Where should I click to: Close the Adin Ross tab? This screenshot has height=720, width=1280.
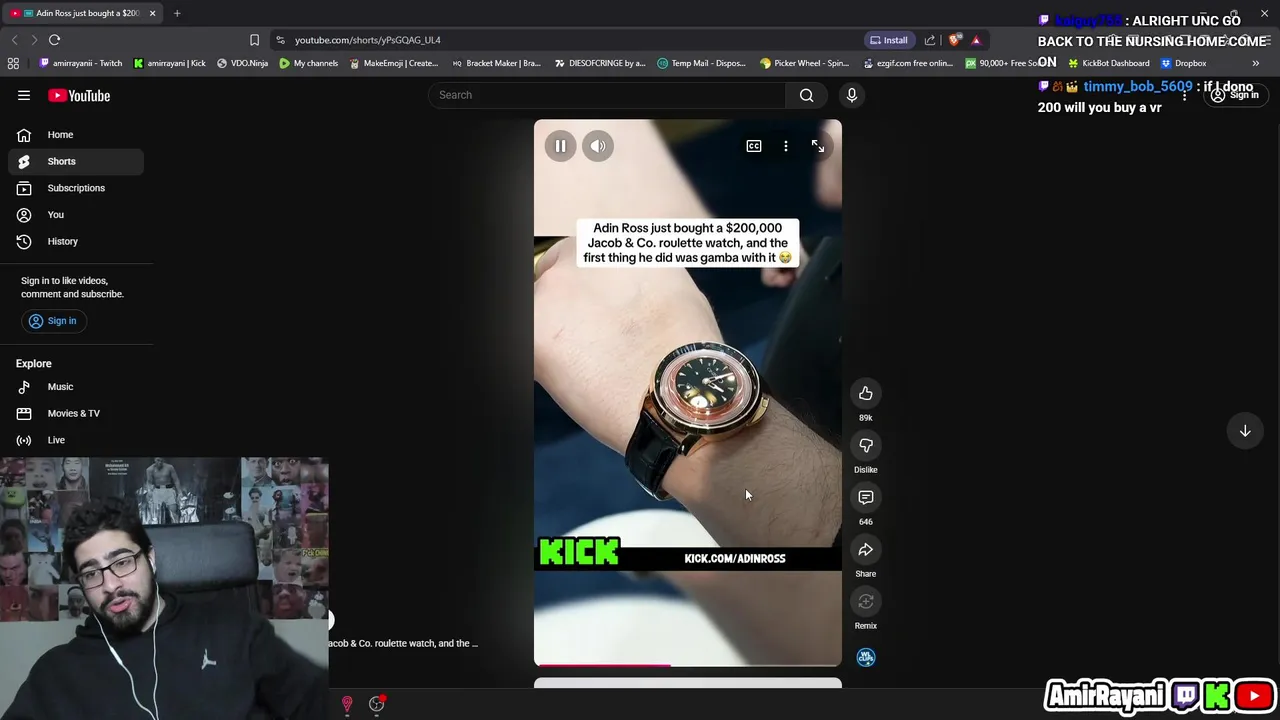(x=152, y=13)
